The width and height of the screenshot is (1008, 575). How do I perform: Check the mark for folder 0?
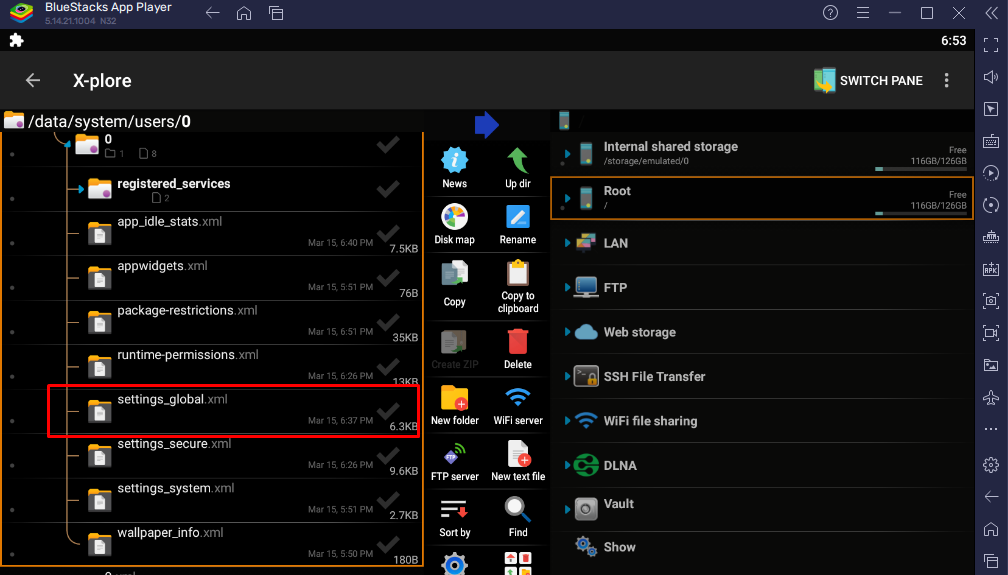point(388,145)
